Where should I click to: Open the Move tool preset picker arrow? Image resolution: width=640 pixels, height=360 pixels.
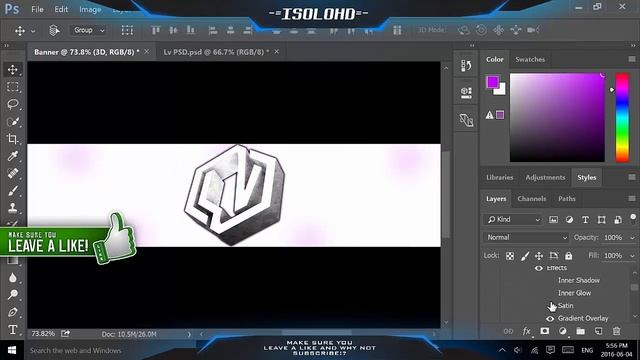33,31
